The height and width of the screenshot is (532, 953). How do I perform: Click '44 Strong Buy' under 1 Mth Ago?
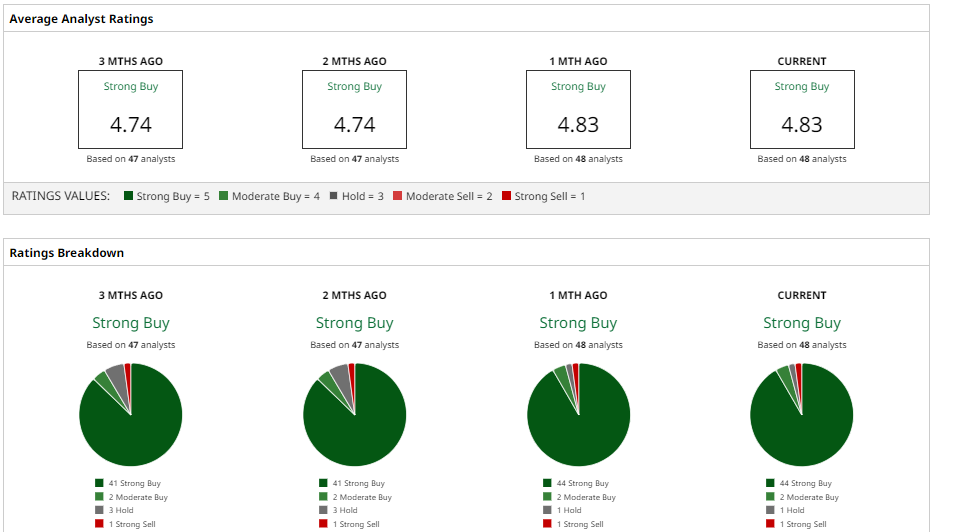click(583, 483)
